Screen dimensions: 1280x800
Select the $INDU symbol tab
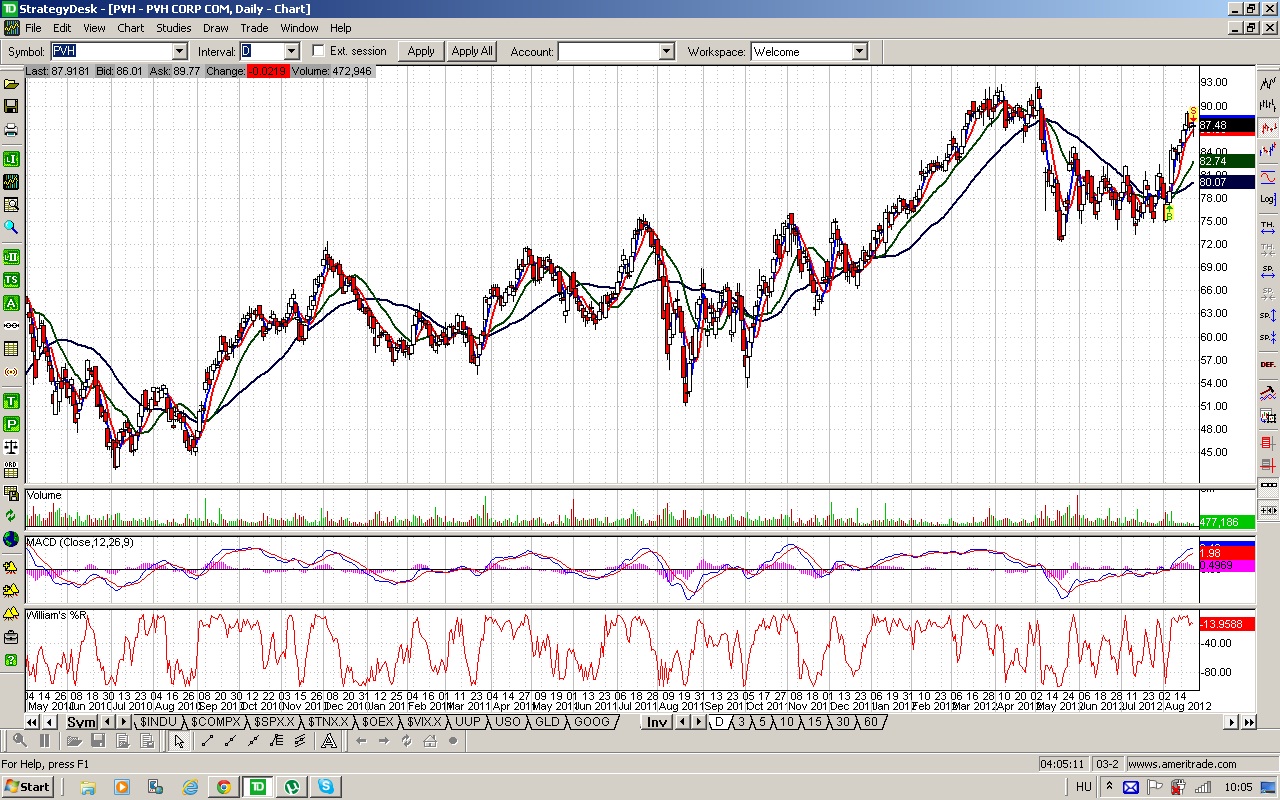(x=158, y=722)
